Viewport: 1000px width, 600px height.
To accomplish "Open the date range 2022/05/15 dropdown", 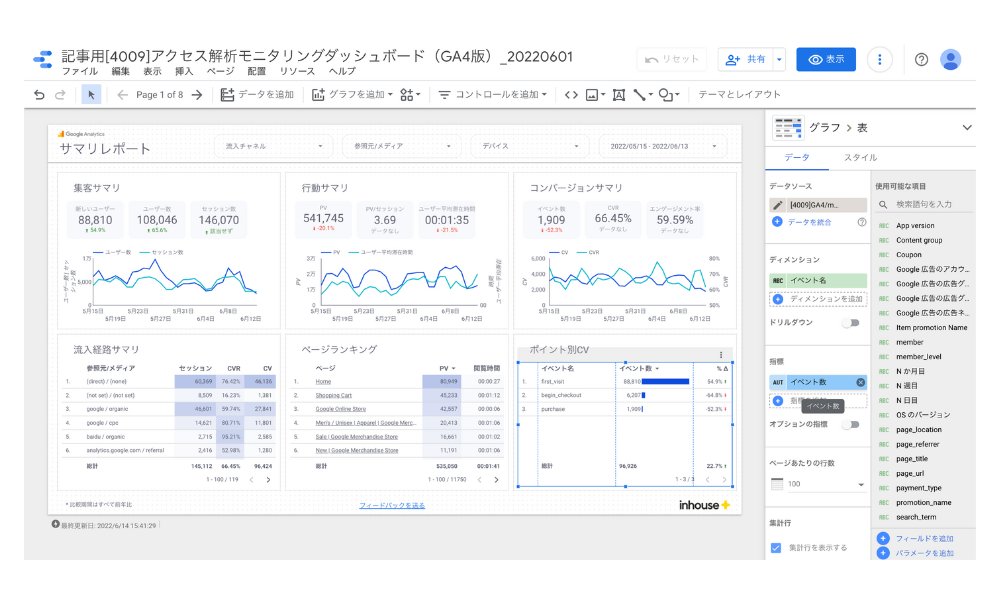I will [x=663, y=147].
